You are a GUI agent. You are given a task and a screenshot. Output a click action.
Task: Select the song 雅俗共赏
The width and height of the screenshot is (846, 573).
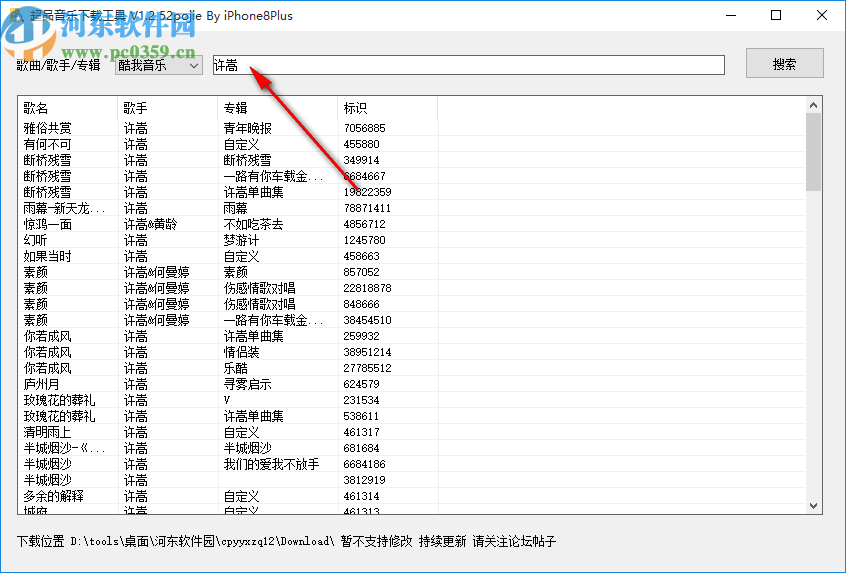(x=47, y=128)
